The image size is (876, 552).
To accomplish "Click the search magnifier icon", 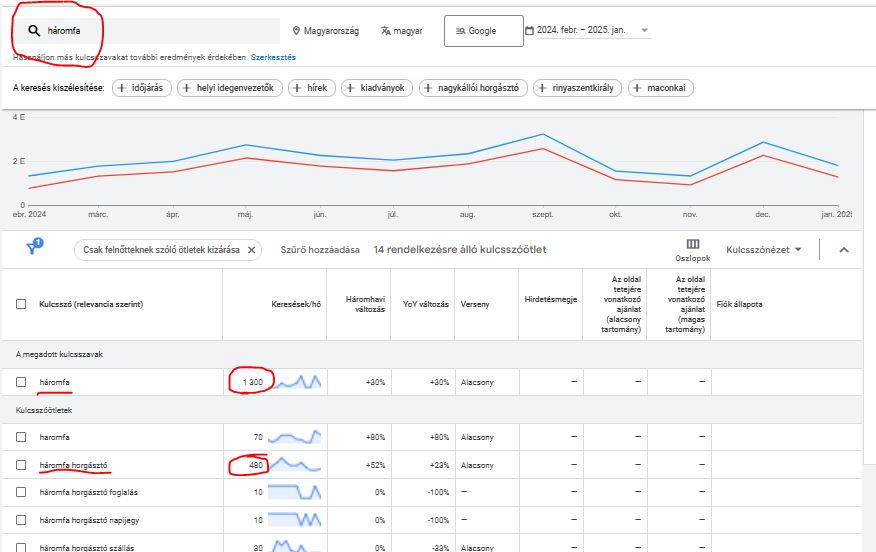I will point(33,31).
